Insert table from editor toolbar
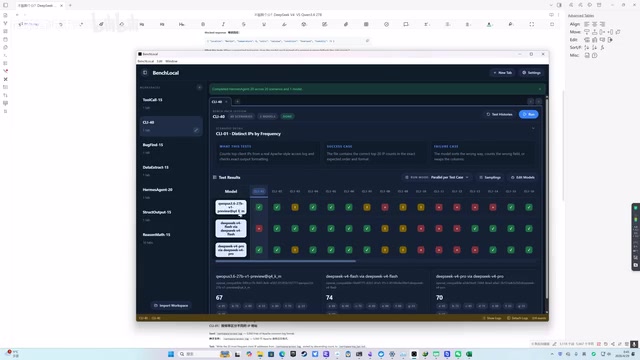Screen dimensions: 640x360 [x=366, y=24]
